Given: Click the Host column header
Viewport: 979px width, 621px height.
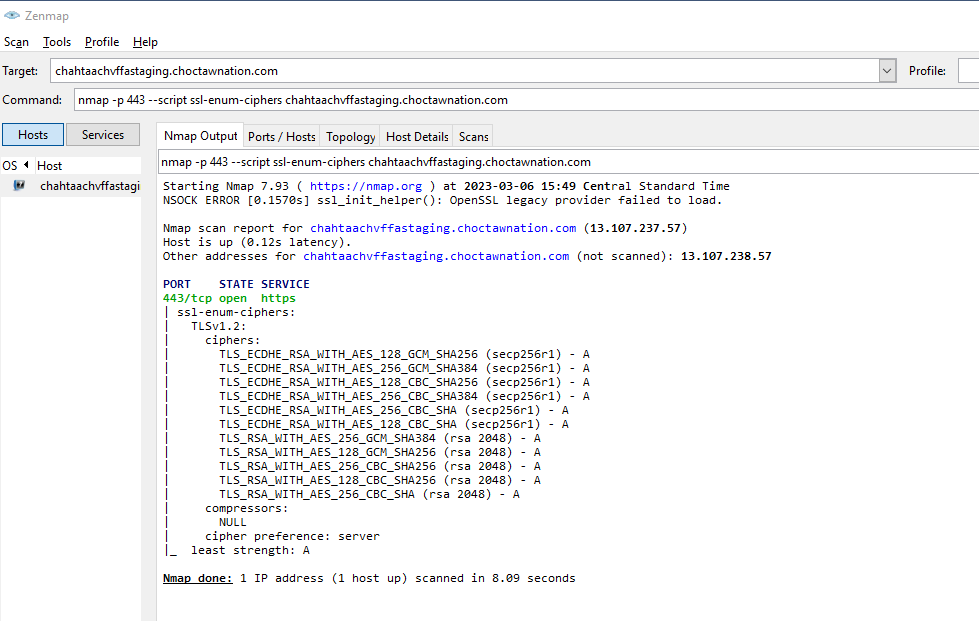Looking at the screenshot, I should [87, 165].
